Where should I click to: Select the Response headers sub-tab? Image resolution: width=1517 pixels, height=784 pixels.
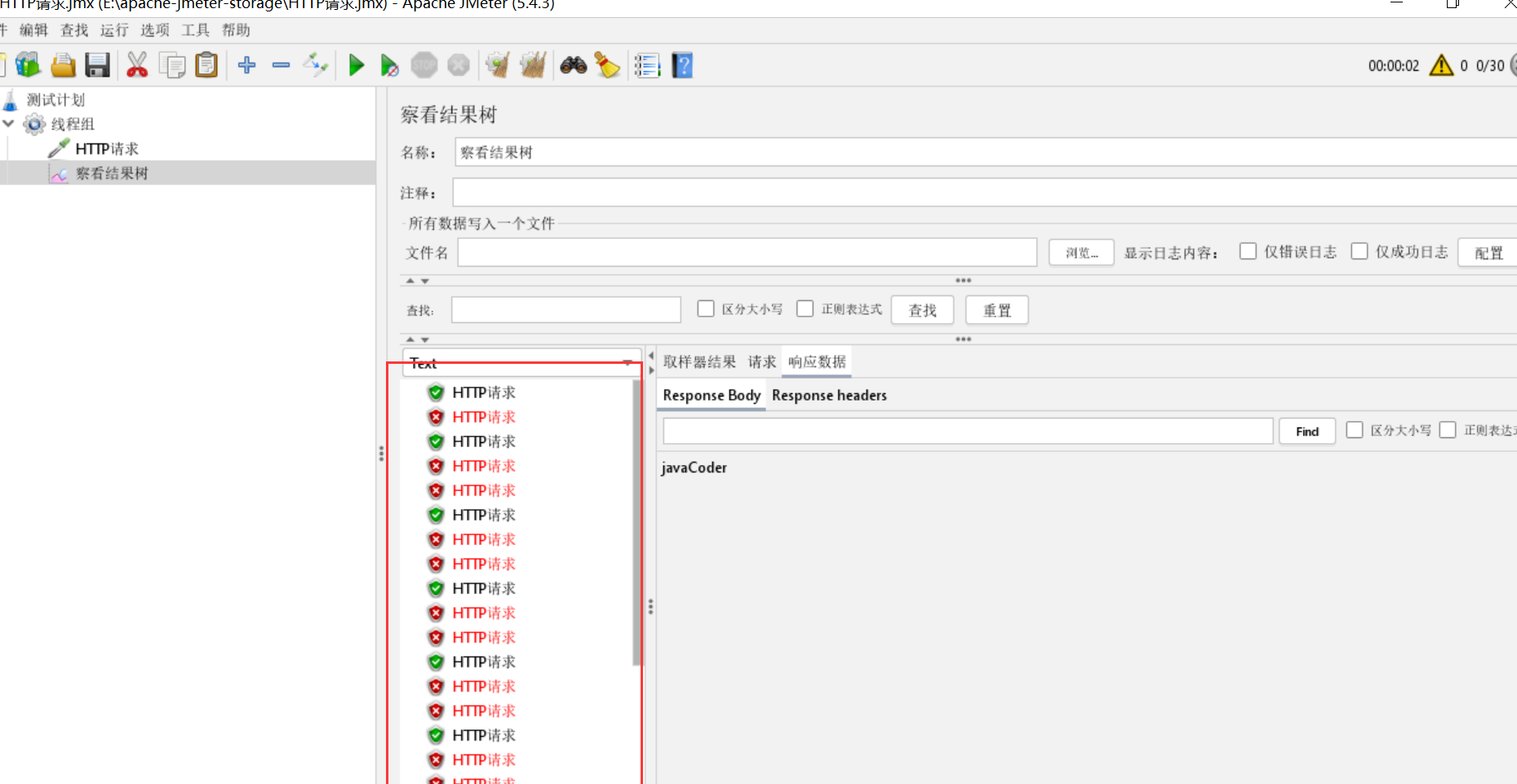tap(829, 395)
